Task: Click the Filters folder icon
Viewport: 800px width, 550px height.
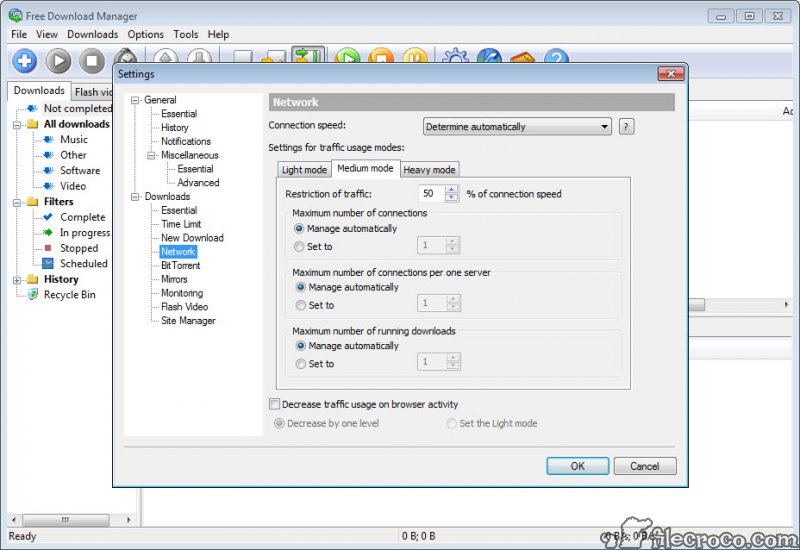Action: tap(33, 202)
